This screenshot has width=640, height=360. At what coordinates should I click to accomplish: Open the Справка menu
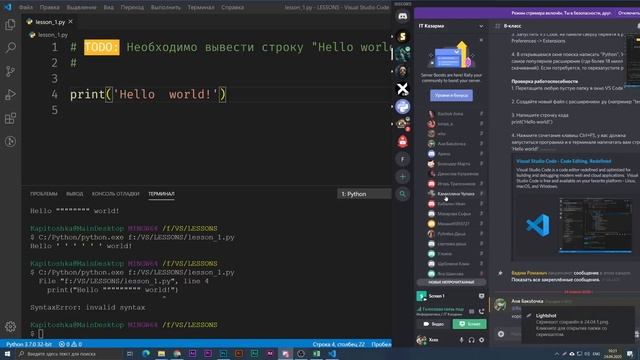coord(232,7)
